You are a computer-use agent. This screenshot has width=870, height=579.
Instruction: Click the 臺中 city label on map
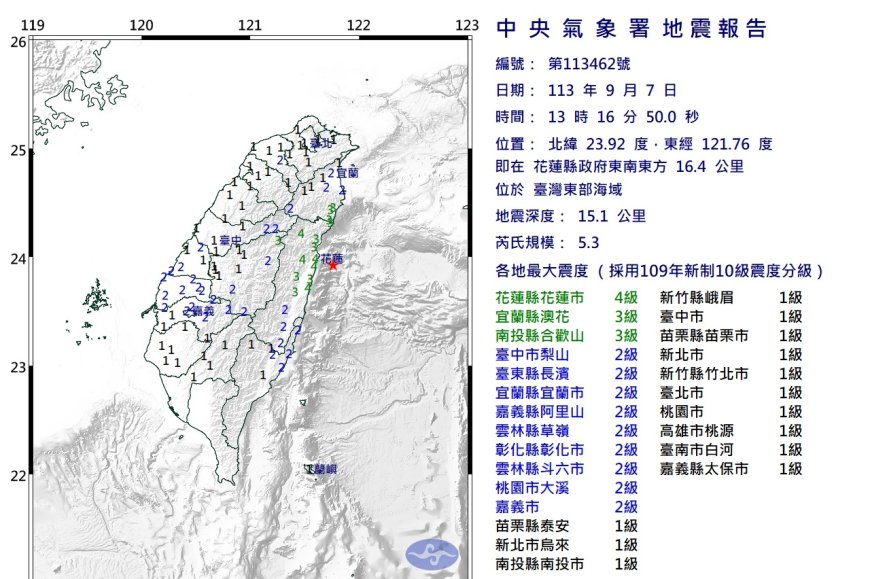pos(230,240)
